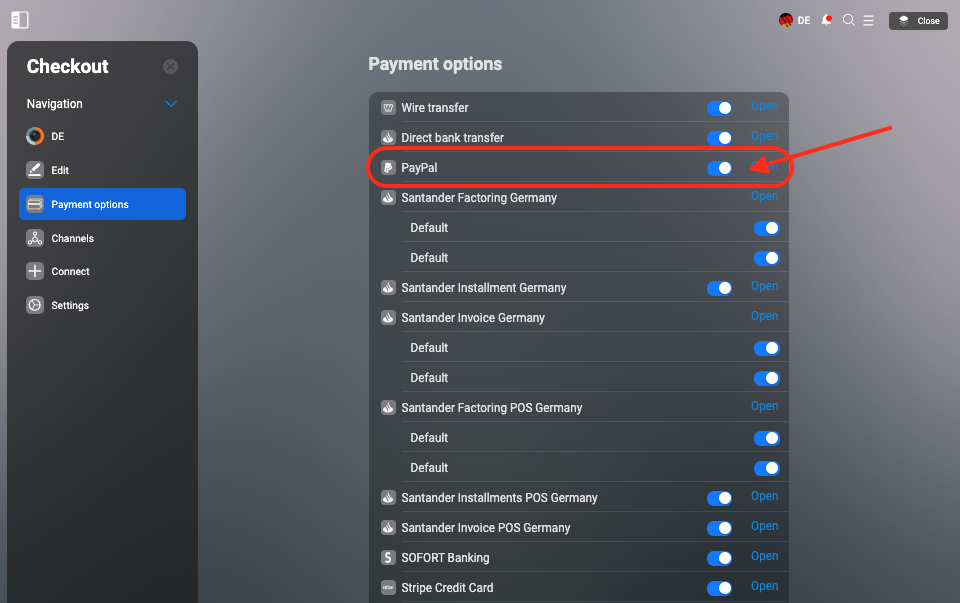Disable the Wire transfer toggle

[x=719, y=108]
